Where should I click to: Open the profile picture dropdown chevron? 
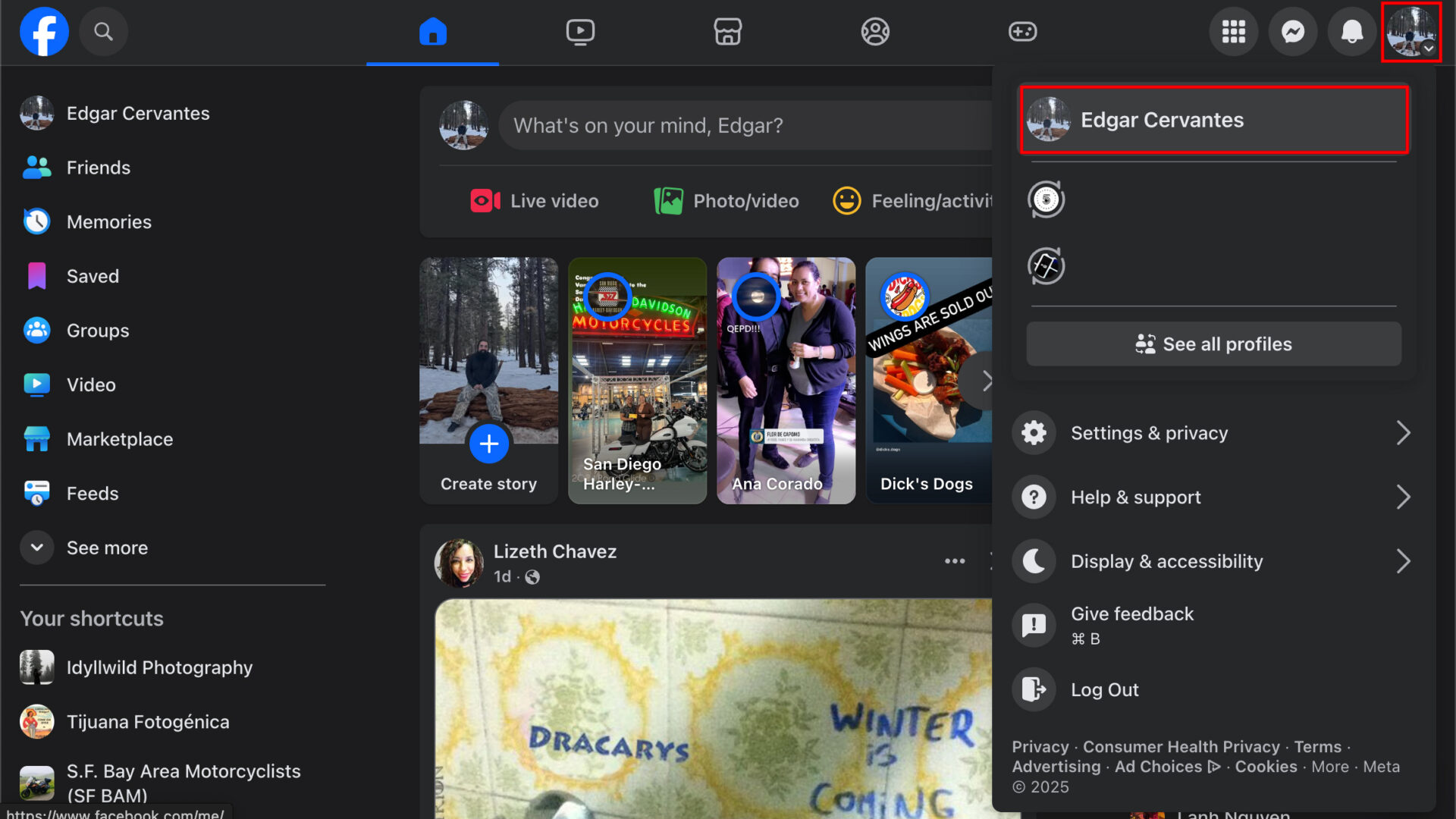[1430, 48]
